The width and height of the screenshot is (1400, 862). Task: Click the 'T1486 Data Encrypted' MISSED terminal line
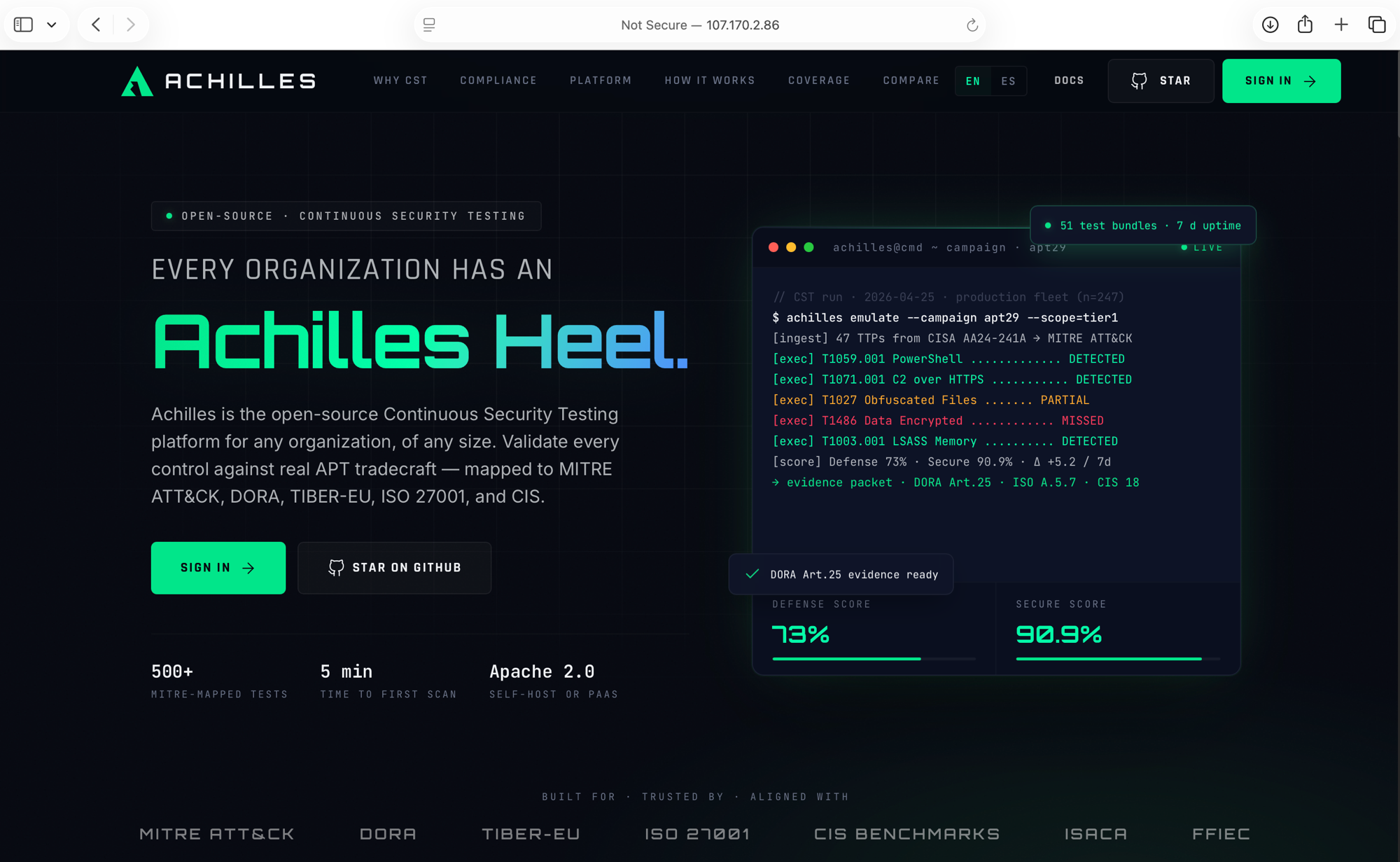pyautogui.click(x=938, y=421)
